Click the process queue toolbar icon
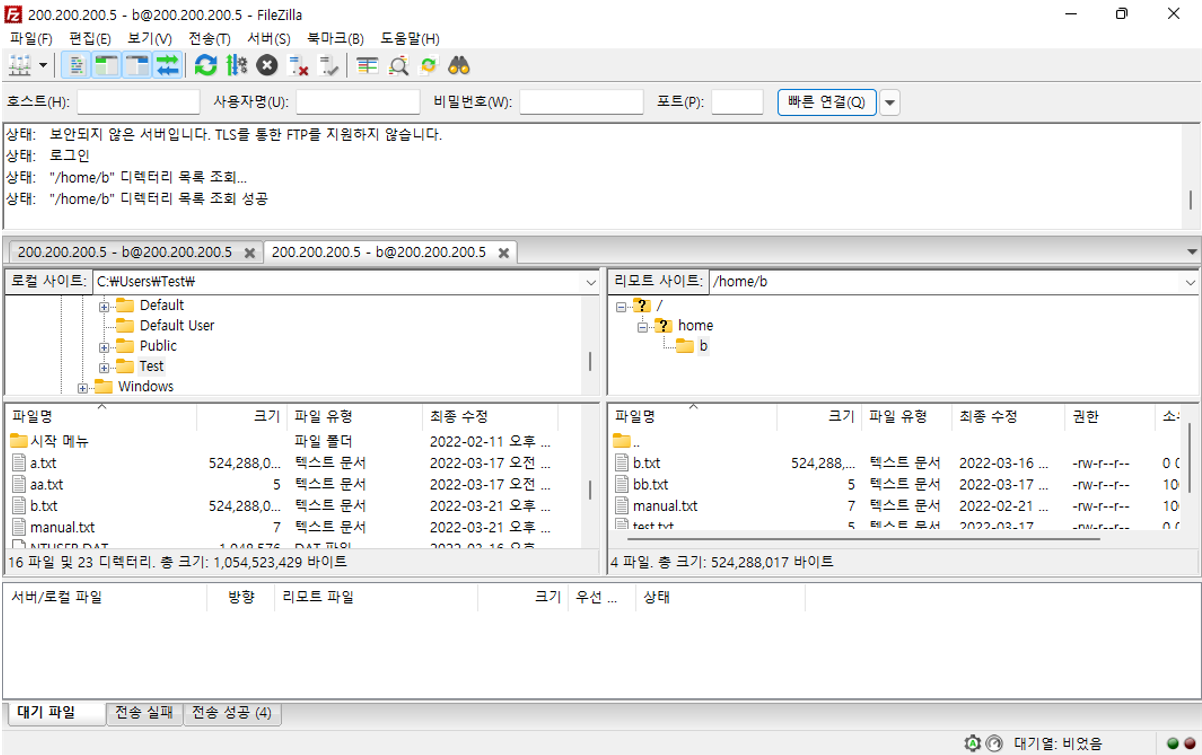The image size is (1202, 755). click(236, 66)
